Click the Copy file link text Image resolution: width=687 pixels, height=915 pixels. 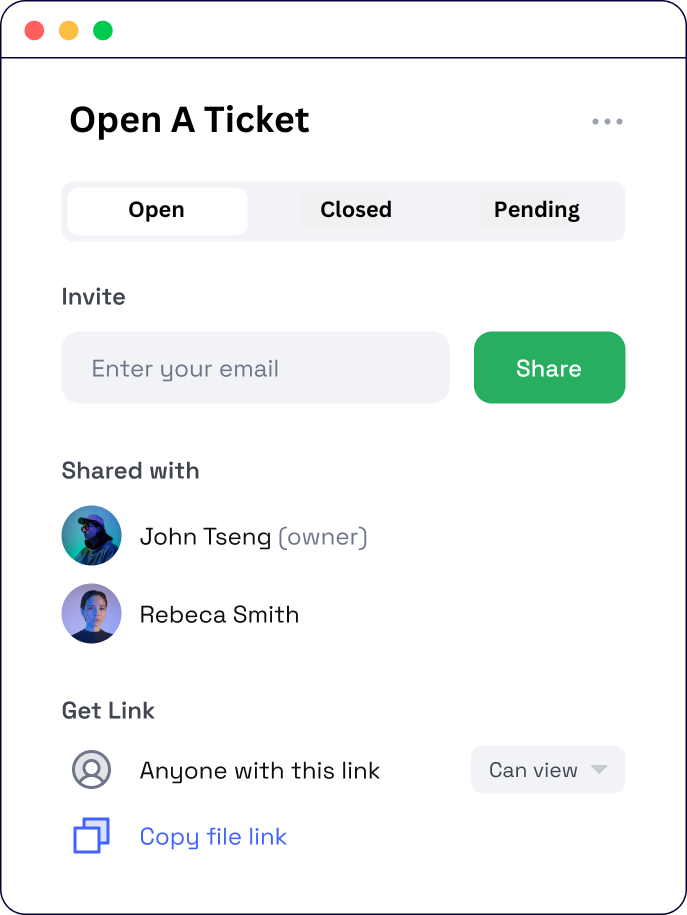point(213,836)
